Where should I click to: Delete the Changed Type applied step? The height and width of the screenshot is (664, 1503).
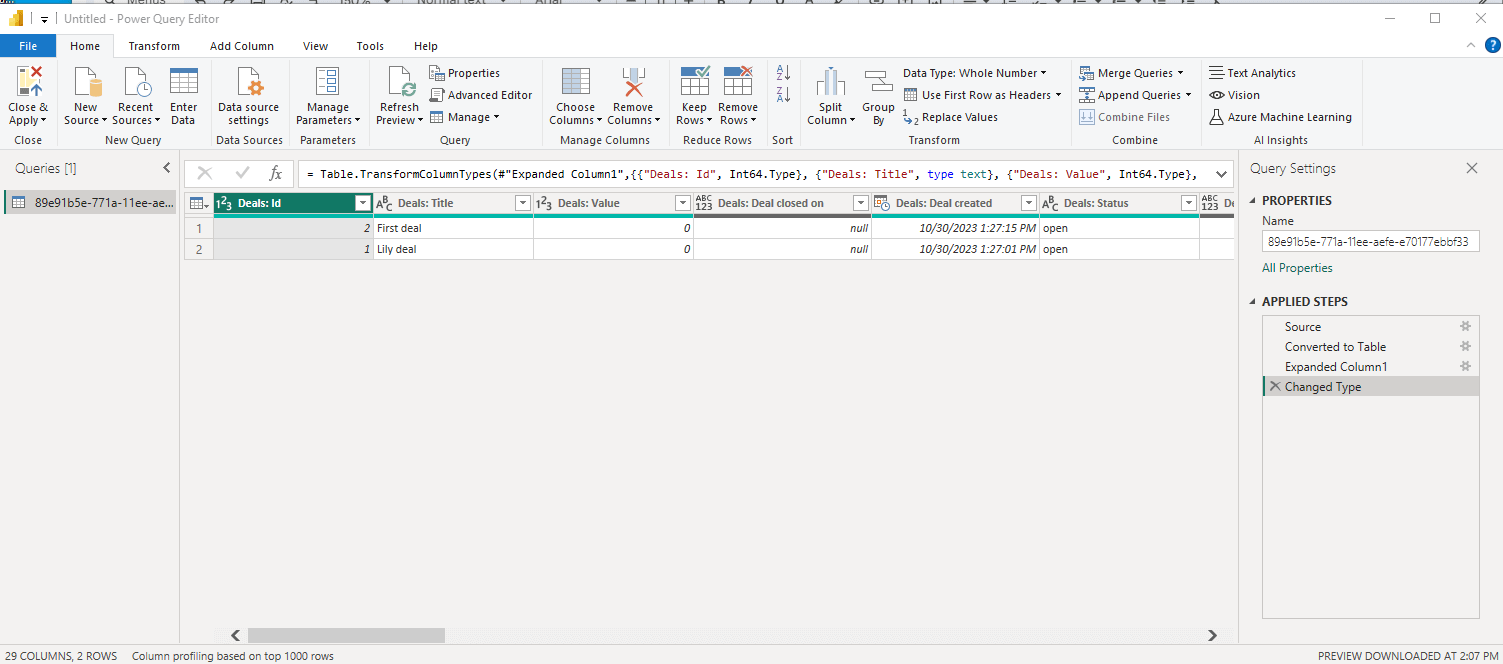[x=1274, y=386]
